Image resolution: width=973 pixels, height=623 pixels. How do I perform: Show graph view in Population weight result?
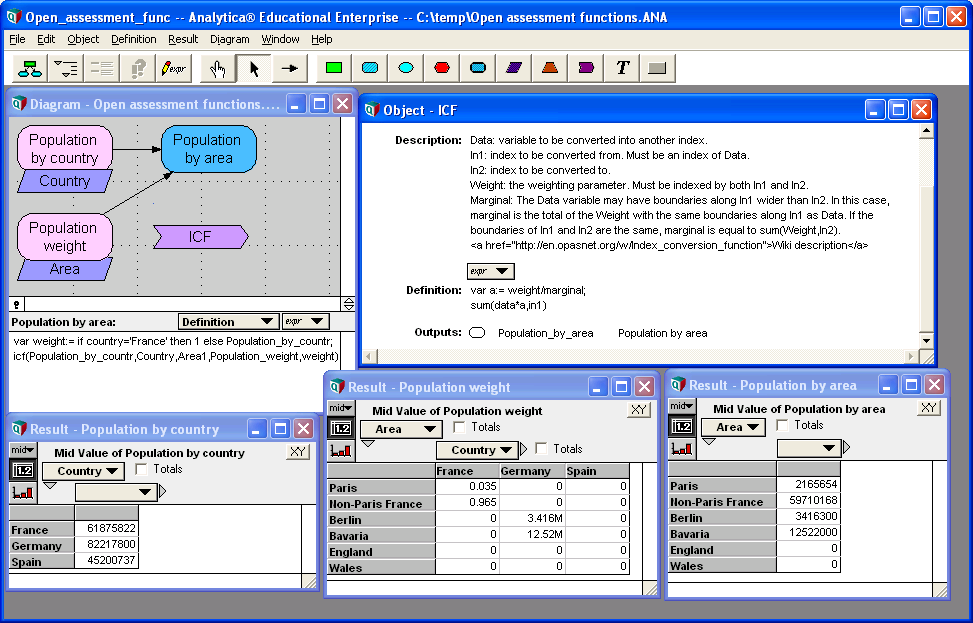pos(341,451)
